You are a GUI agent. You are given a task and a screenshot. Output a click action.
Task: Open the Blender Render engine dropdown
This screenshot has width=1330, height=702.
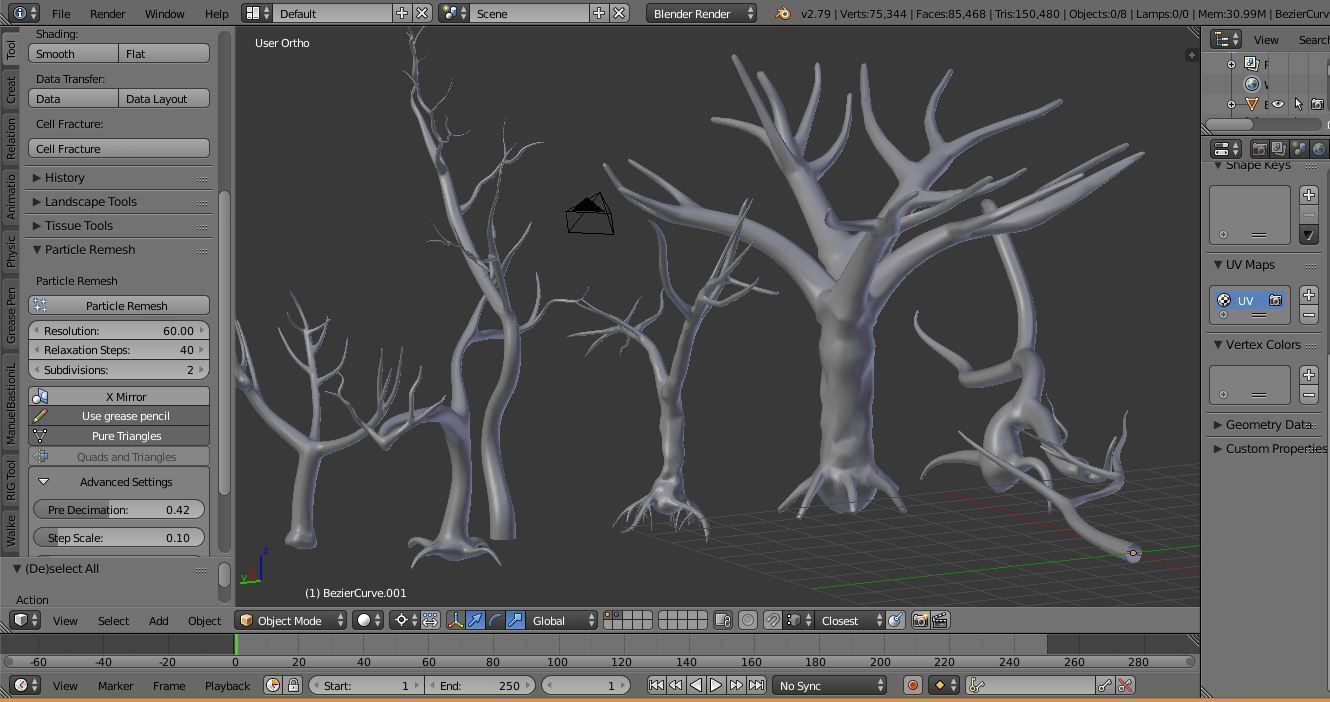701,13
